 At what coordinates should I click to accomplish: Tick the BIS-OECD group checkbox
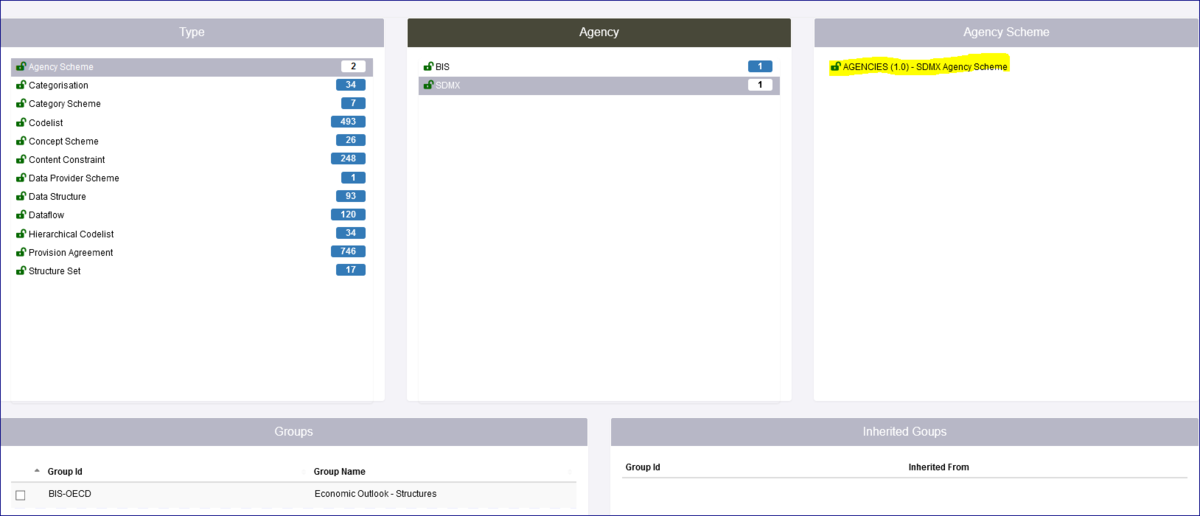pyautogui.click(x=20, y=495)
